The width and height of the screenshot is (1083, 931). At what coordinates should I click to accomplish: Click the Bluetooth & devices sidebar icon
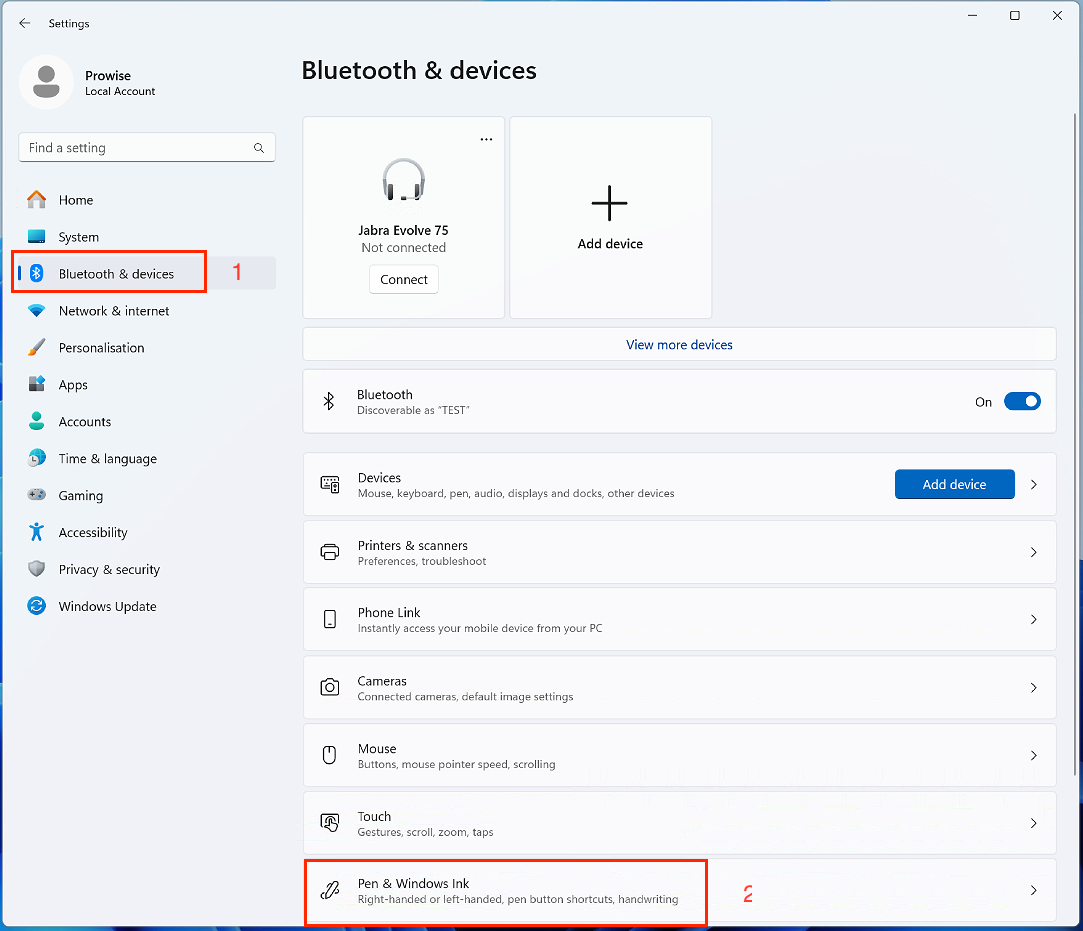click(37, 274)
